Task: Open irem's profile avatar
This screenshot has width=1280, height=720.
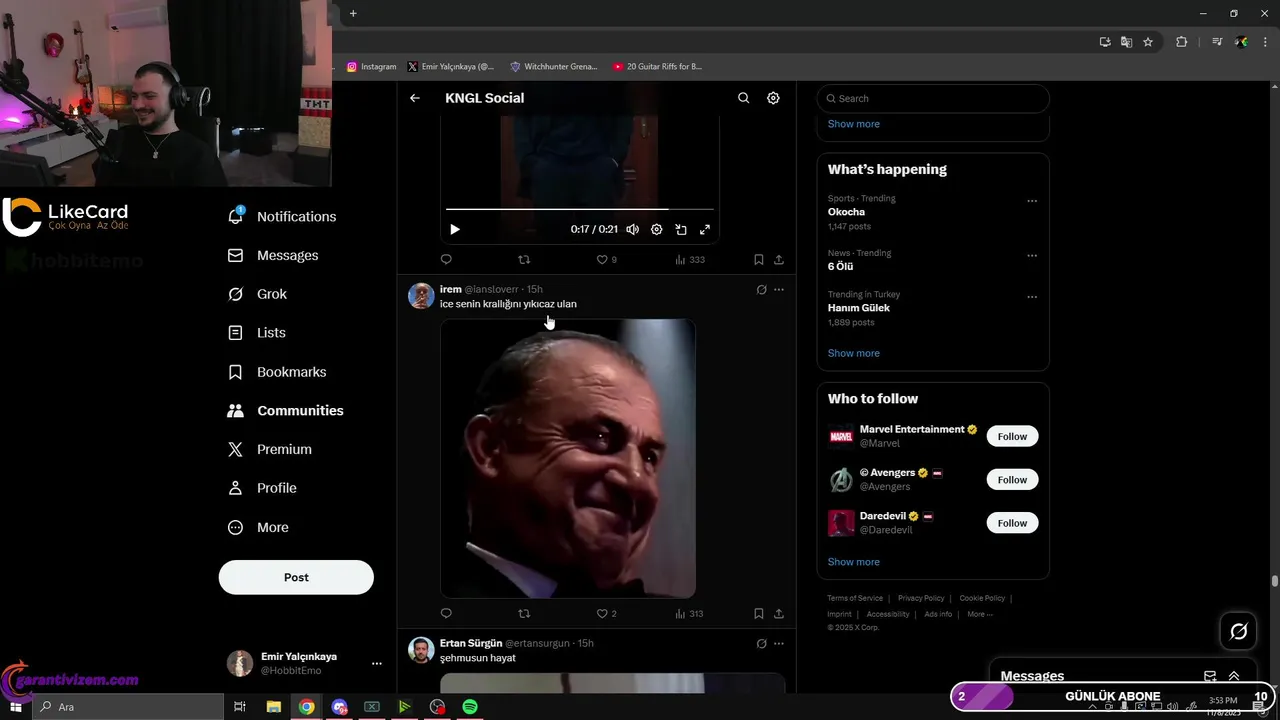Action: (421, 296)
